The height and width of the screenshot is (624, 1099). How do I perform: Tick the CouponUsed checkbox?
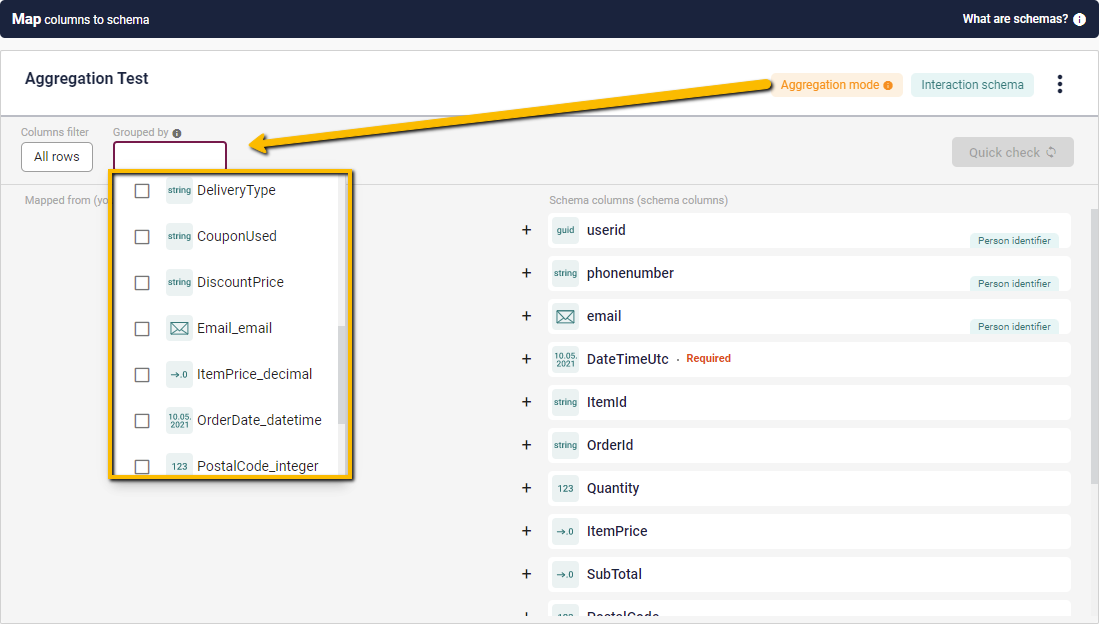coord(142,237)
